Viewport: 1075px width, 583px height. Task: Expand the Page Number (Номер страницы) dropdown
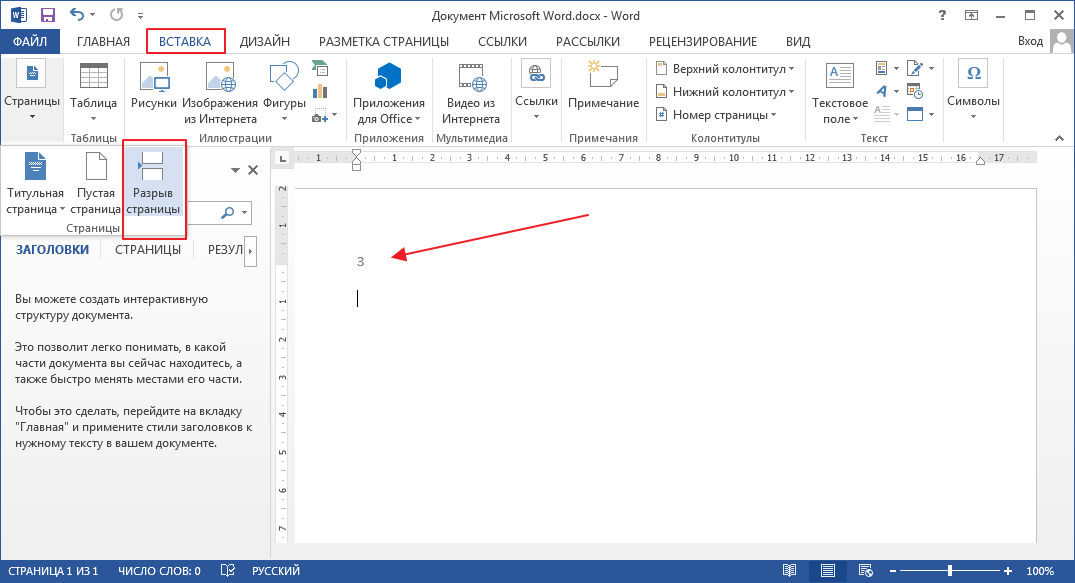click(x=718, y=115)
